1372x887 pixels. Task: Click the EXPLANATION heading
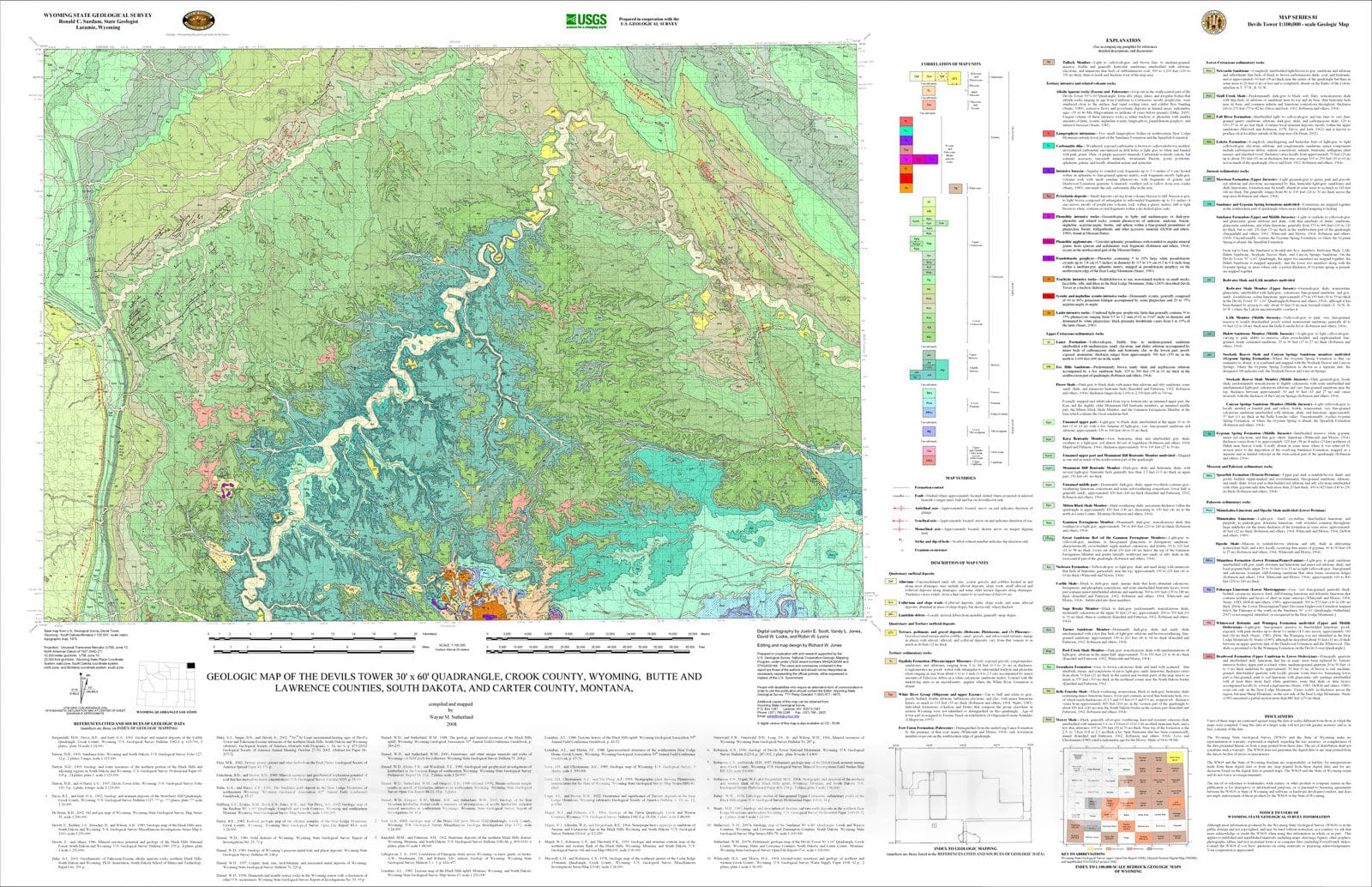(x=1123, y=40)
